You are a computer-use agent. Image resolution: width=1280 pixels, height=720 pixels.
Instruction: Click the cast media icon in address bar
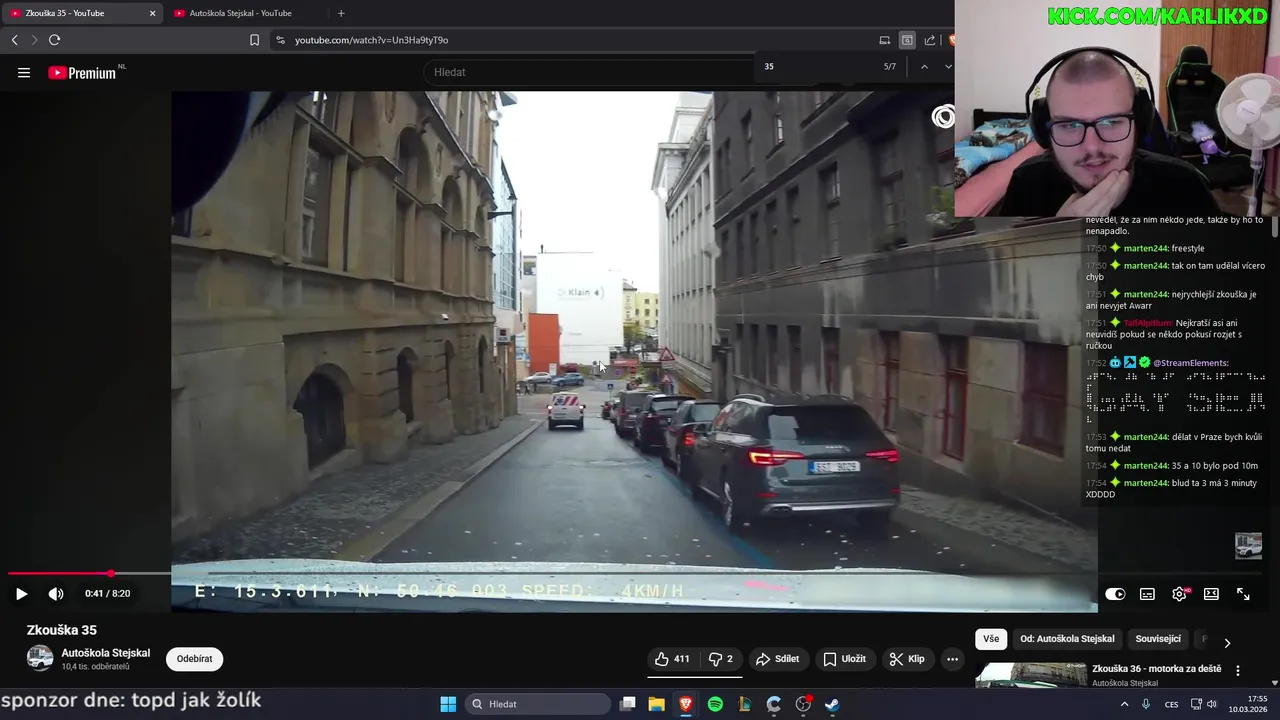[884, 40]
